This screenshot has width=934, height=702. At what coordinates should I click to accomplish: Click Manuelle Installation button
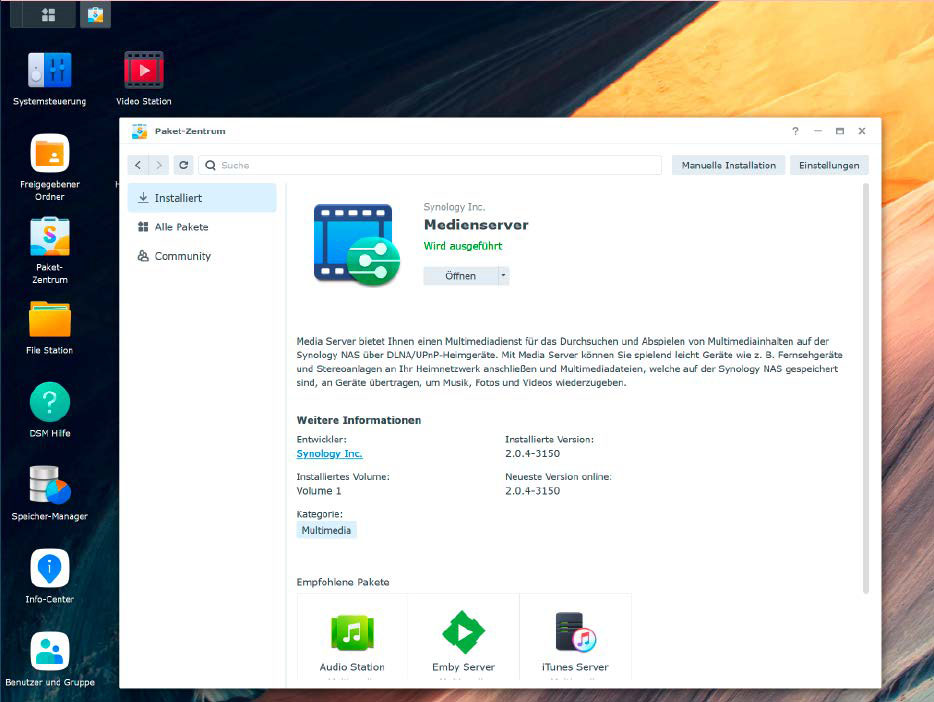click(x=728, y=165)
